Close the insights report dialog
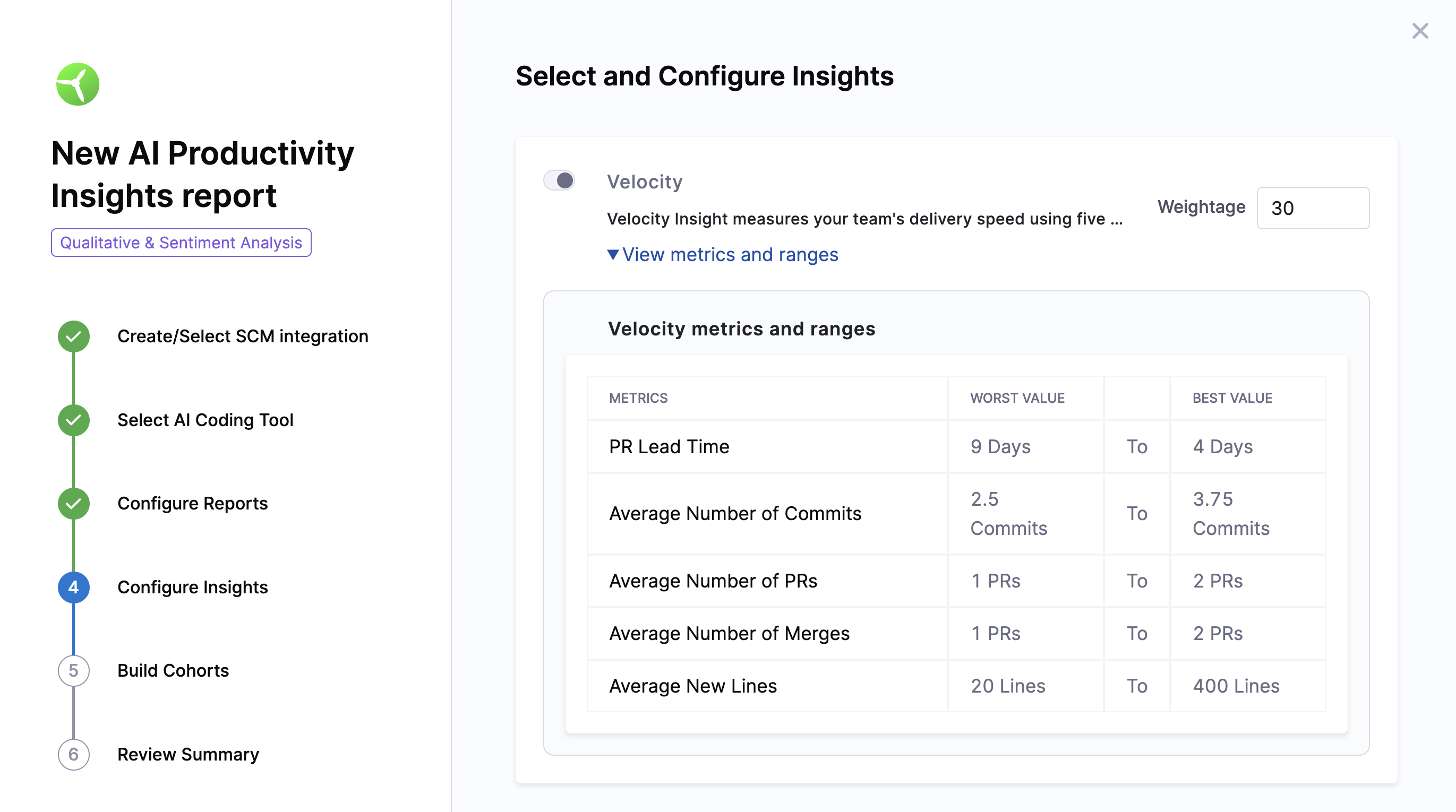 pos(1420,30)
